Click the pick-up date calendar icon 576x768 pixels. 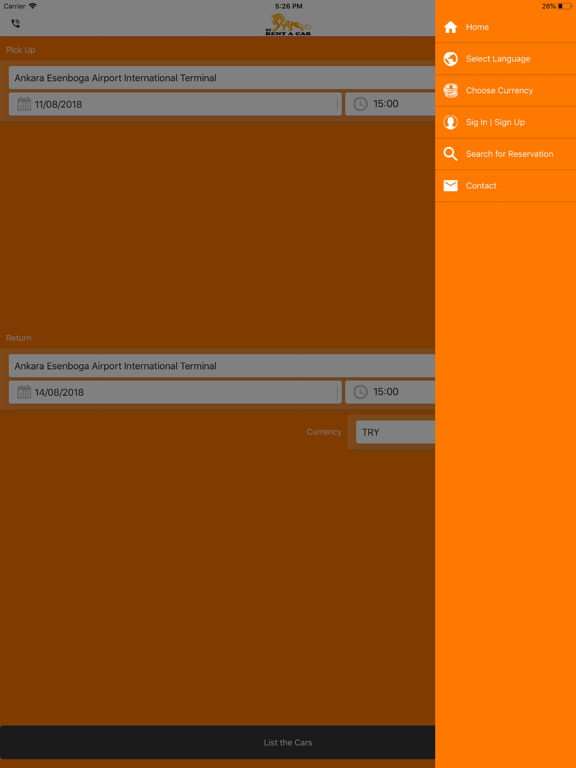24,104
